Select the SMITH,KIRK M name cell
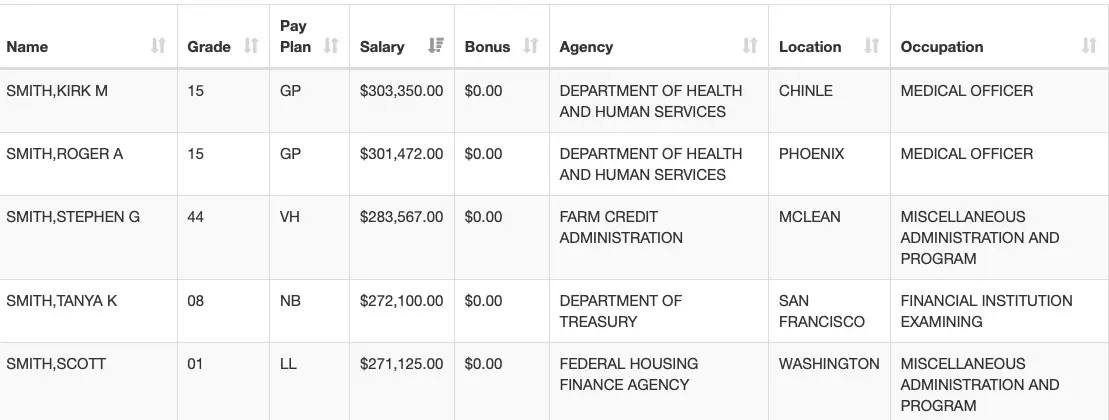The height and width of the screenshot is (420, 1109). coord(57,91)
